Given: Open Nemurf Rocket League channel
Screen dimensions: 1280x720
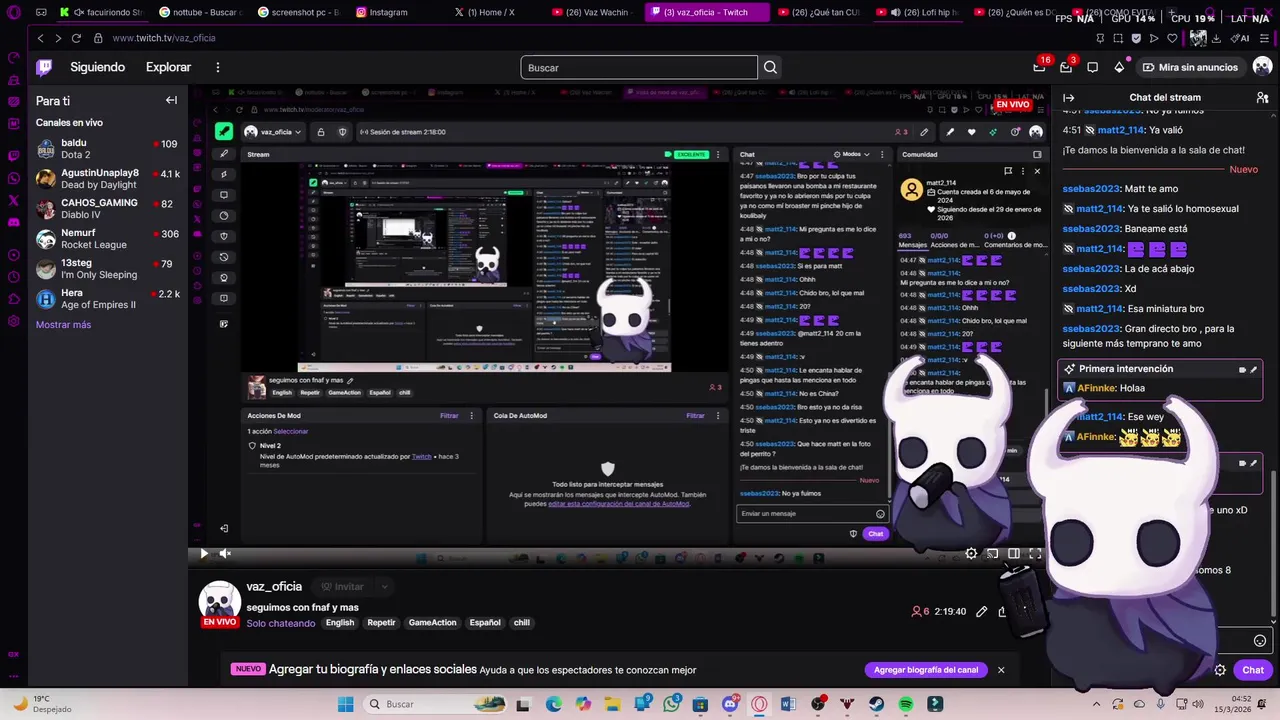Looking at the screenshot, I should [x=107, y=239].
